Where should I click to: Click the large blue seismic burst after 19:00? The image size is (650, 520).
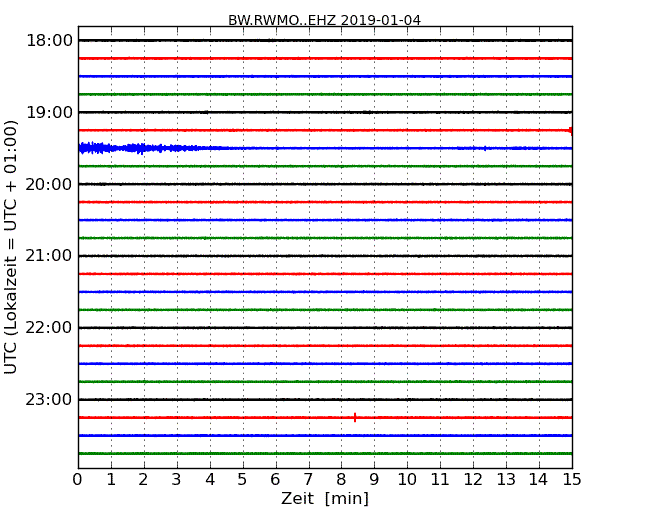tap(137, 148)
